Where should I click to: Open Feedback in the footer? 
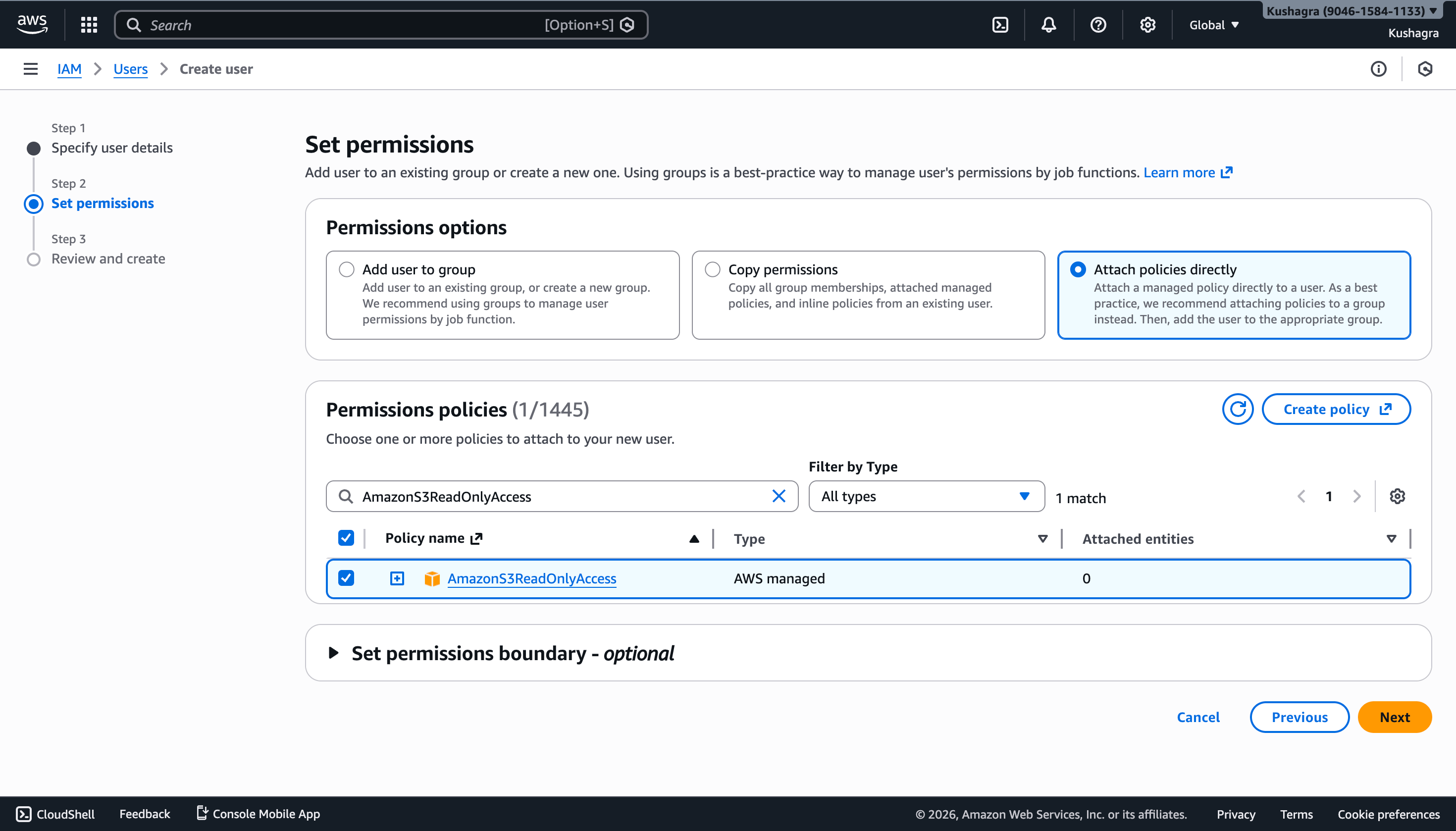(145, 814)
